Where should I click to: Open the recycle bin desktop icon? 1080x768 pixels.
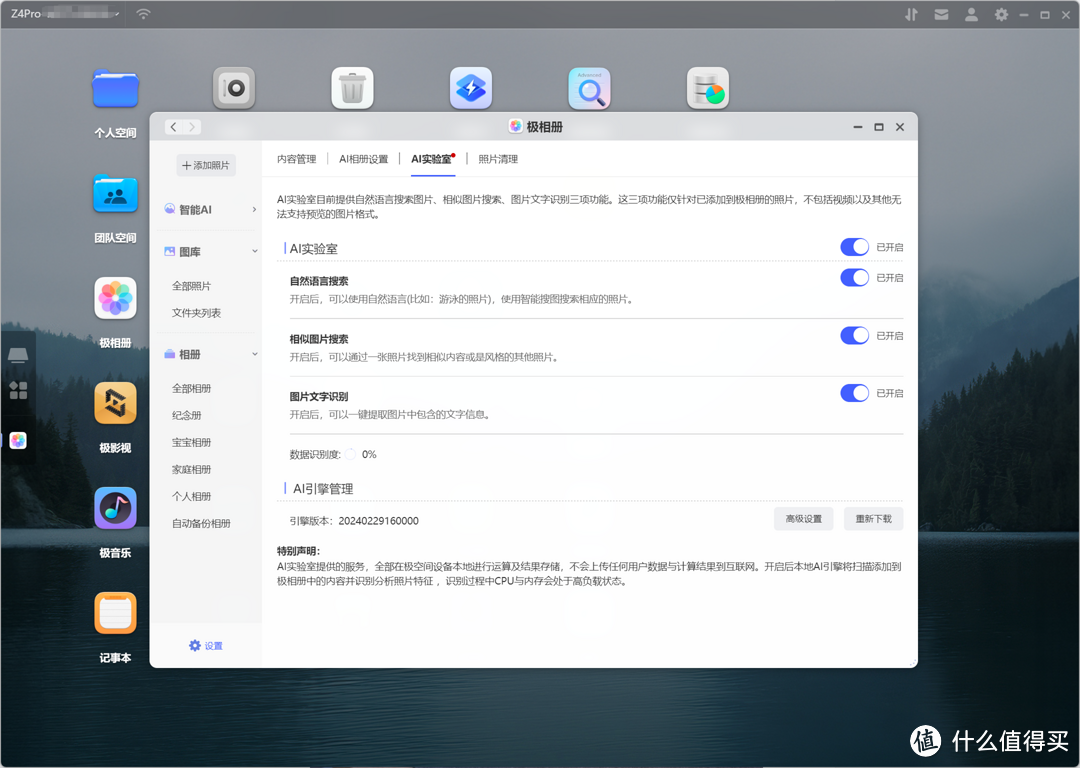pos(352,89)
